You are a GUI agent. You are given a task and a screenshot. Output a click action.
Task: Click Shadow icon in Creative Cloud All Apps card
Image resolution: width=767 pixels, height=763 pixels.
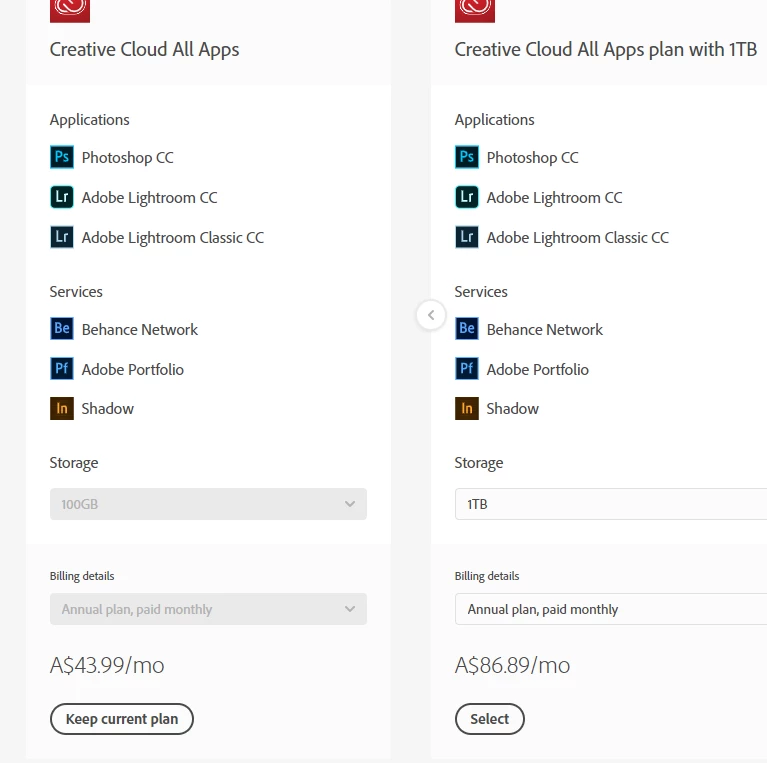coord(62,408)
